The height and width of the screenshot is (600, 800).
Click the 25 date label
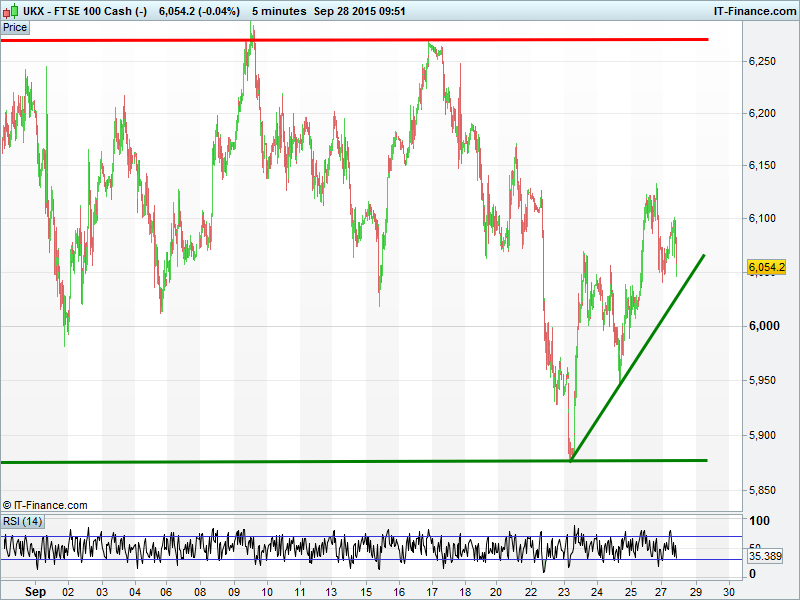point(631,592)
